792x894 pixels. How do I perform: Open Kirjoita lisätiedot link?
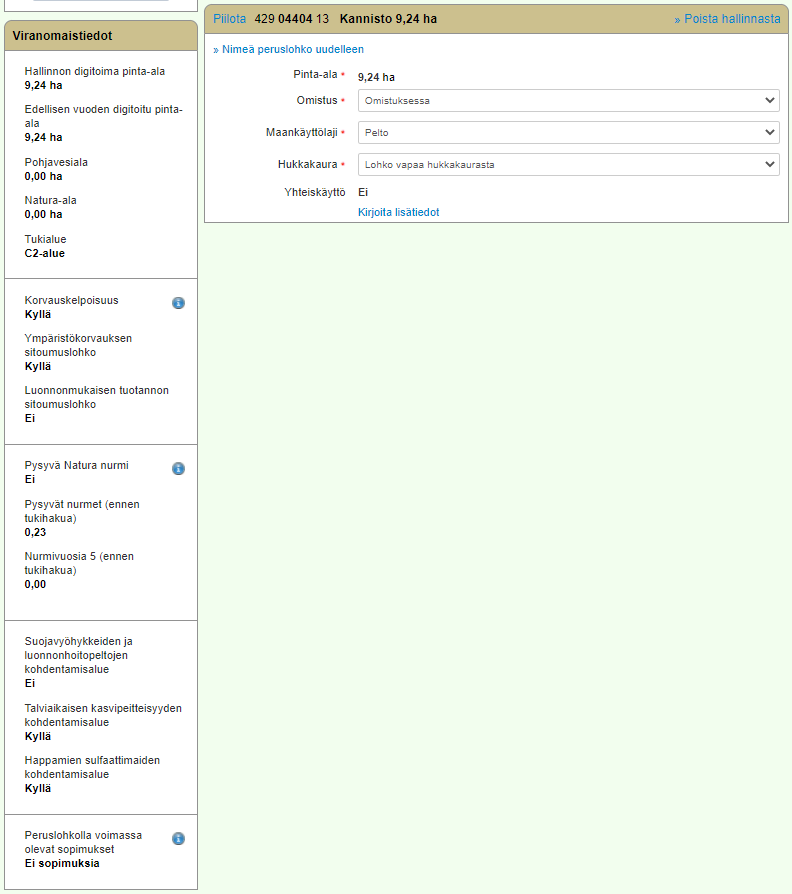pos(398,212)
